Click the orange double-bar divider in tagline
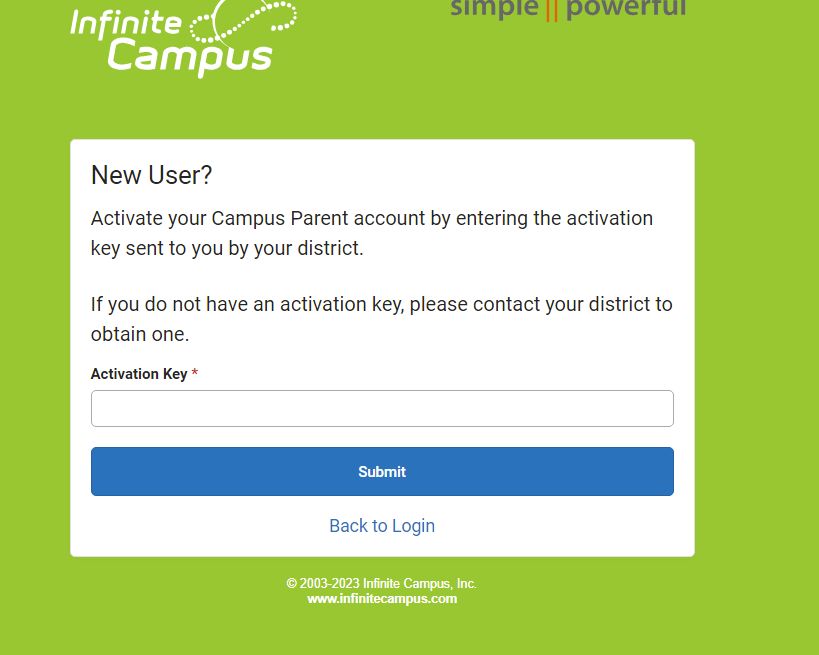819x655 pixels. click(552, 9)
